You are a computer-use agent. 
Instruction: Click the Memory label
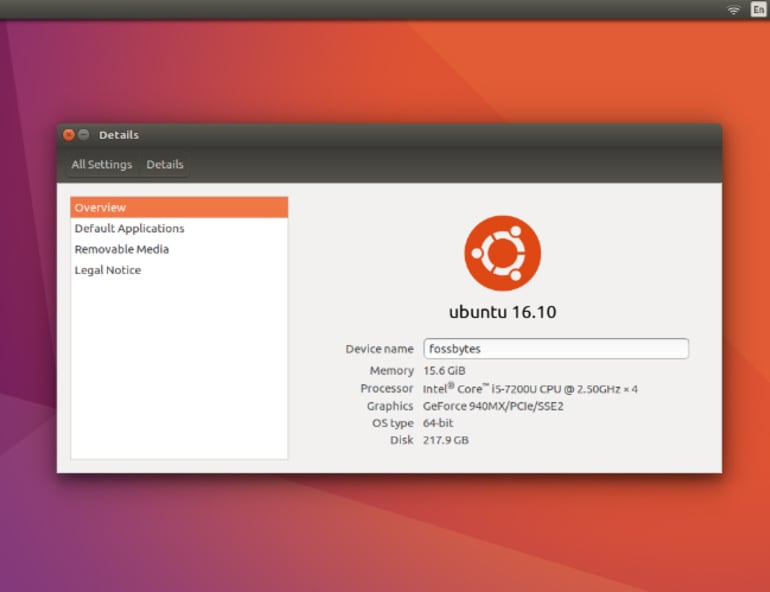392,371
